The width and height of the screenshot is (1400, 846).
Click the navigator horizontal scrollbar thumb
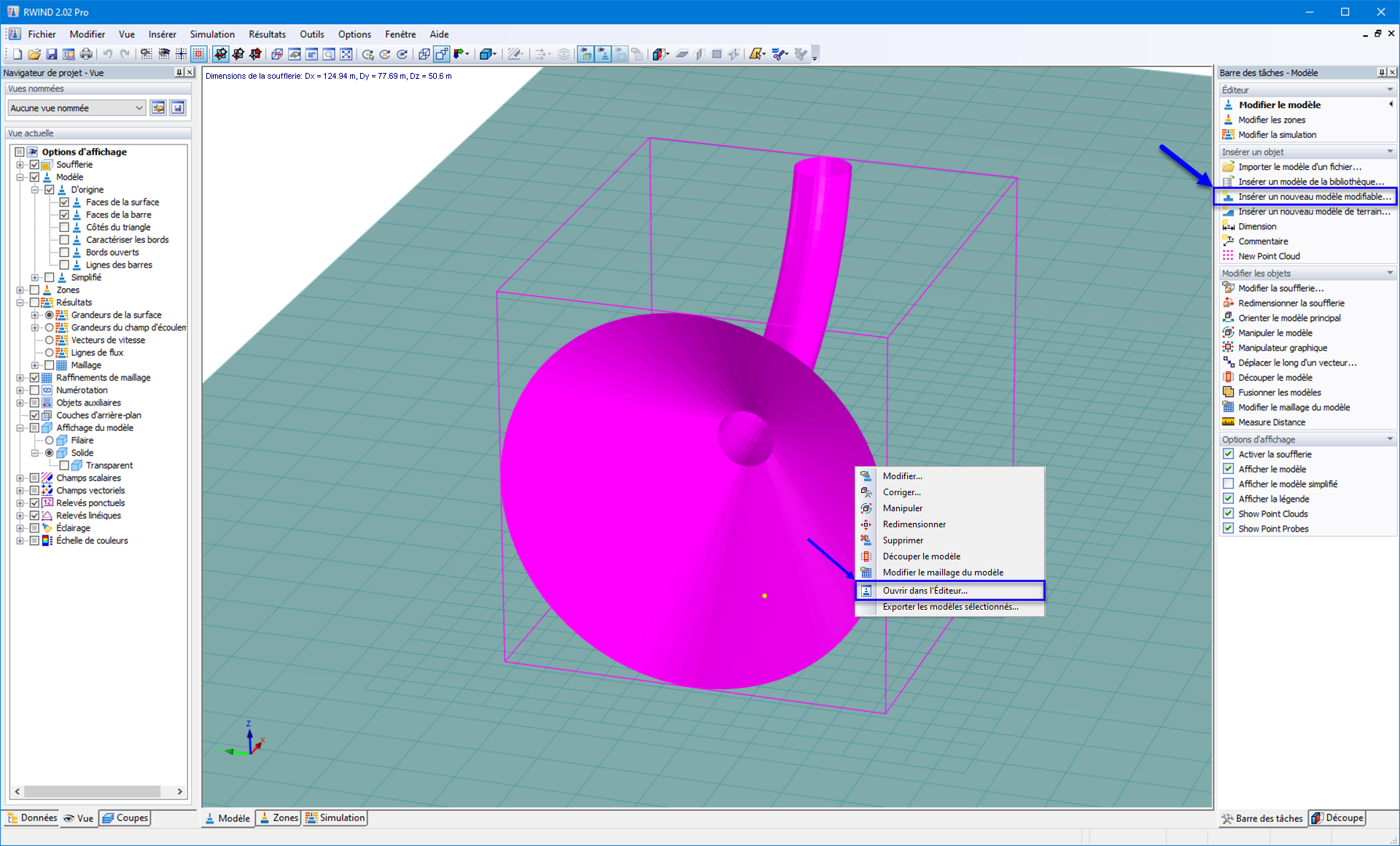(92, 791)
